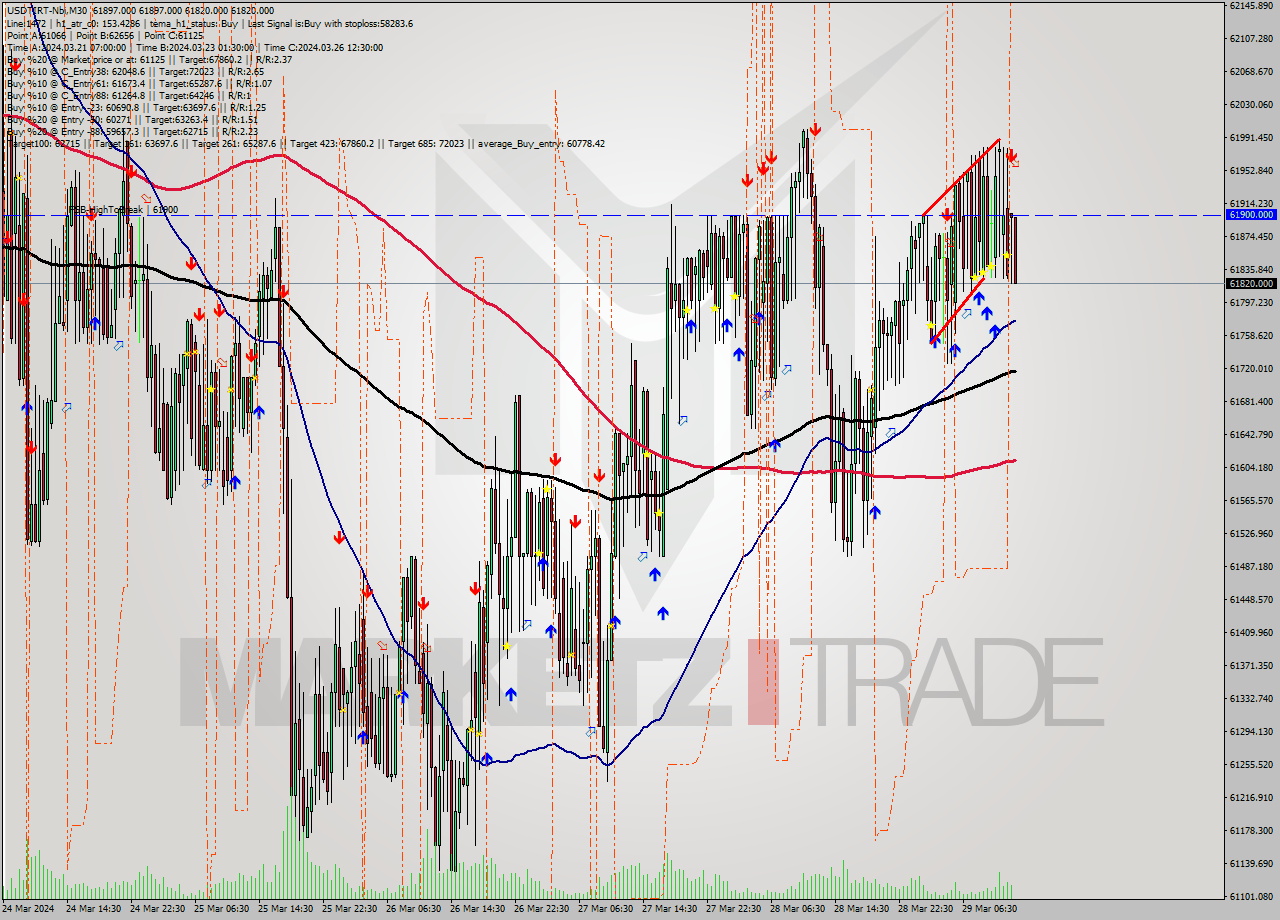The width and height of the screenshot is (1280, 920).
Task: Click the '29 Mar 06:30' time axis label
Action: (990, 909)
